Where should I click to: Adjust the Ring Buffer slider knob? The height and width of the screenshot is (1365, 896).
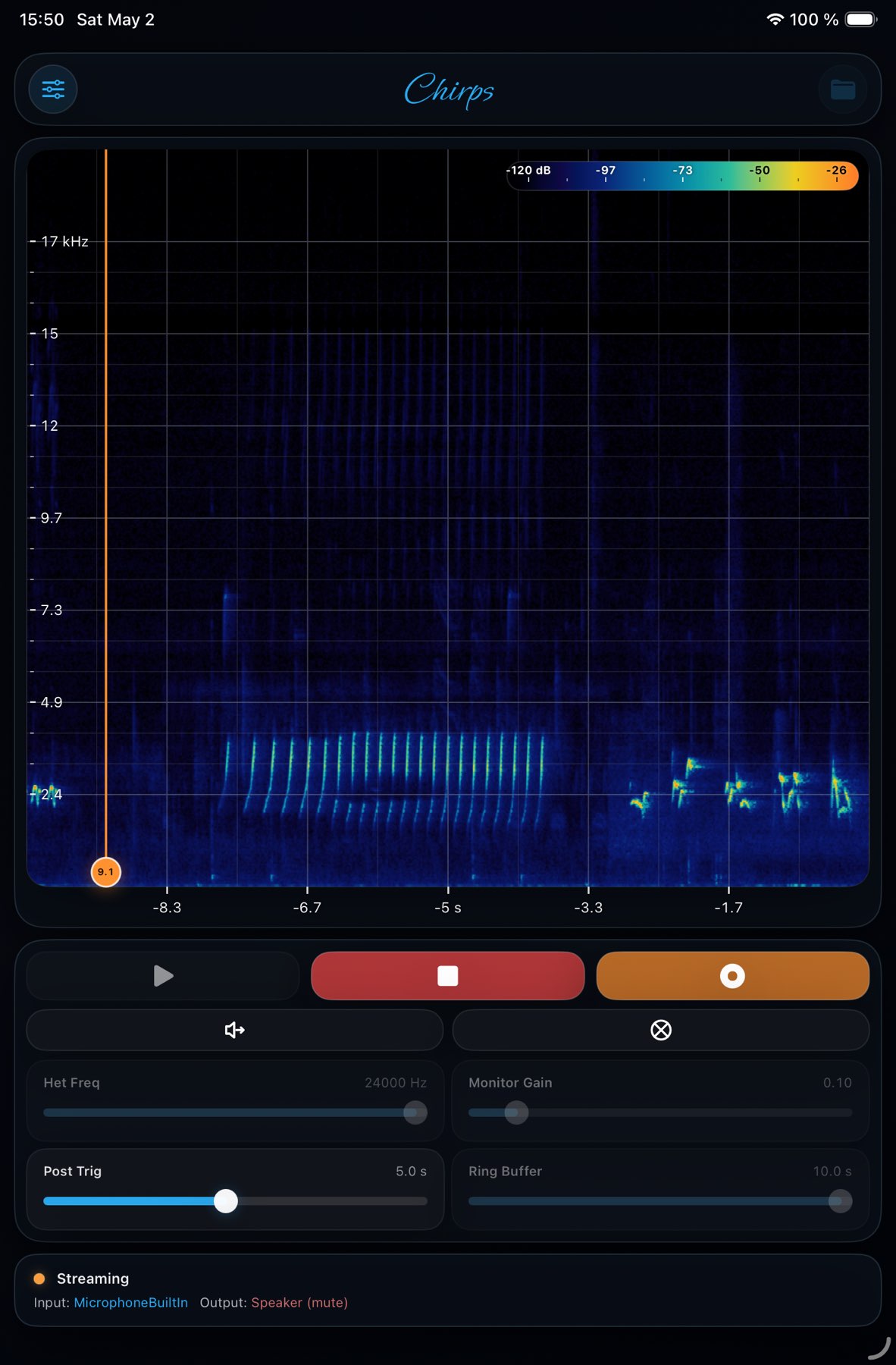(840, 1201)
